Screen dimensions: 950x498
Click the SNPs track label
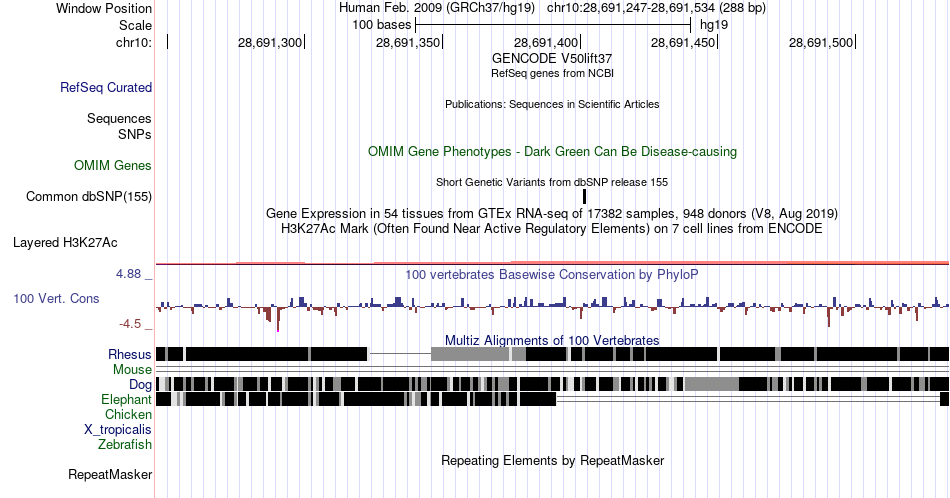[135, 134]
